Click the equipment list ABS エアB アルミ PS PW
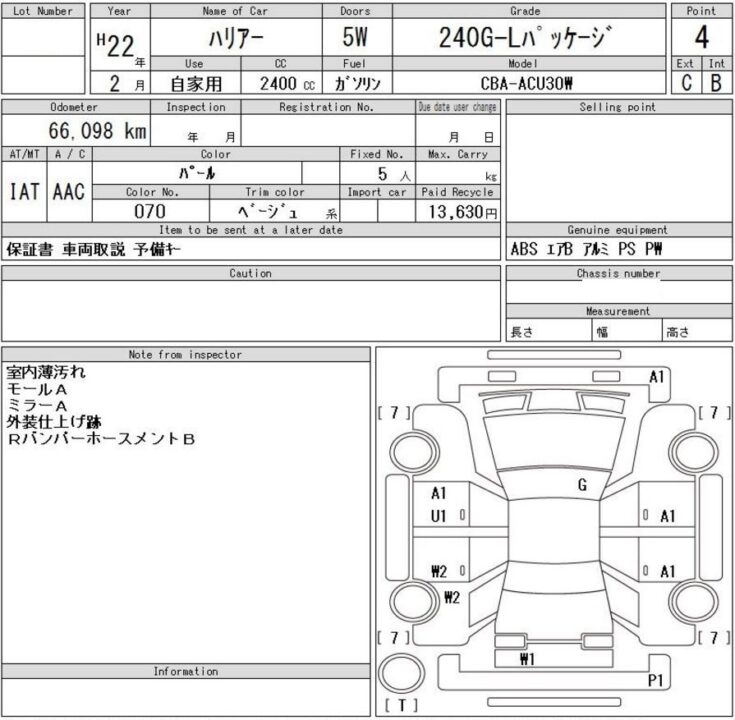 click(586, 249)
